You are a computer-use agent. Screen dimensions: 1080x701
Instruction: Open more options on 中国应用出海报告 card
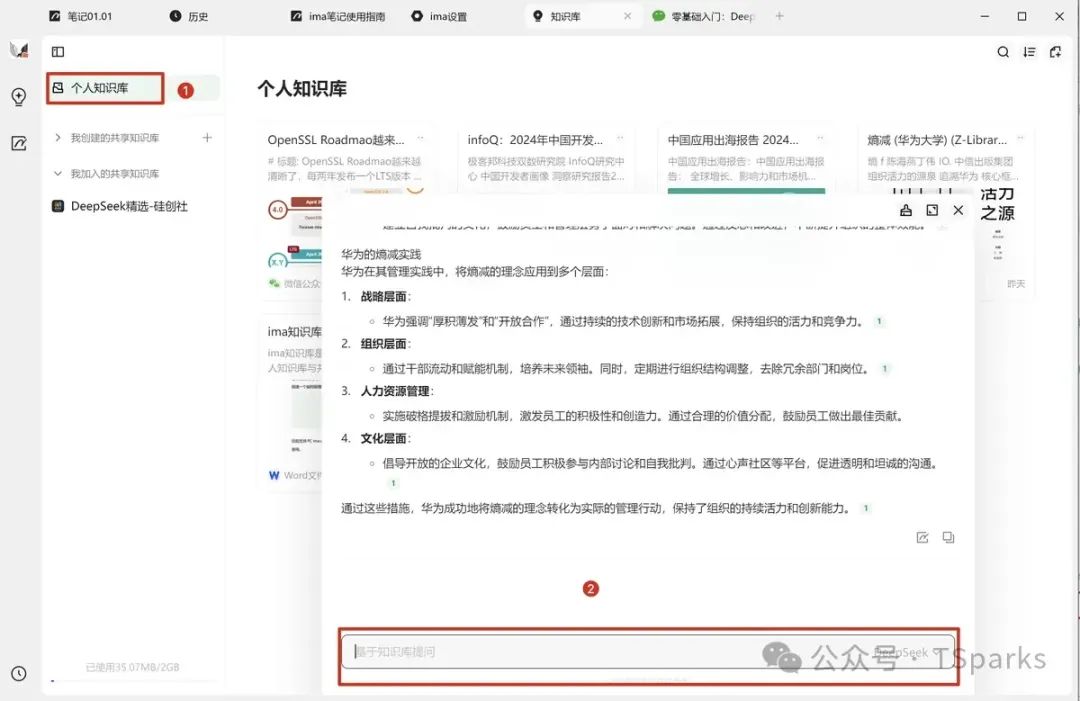820,138
